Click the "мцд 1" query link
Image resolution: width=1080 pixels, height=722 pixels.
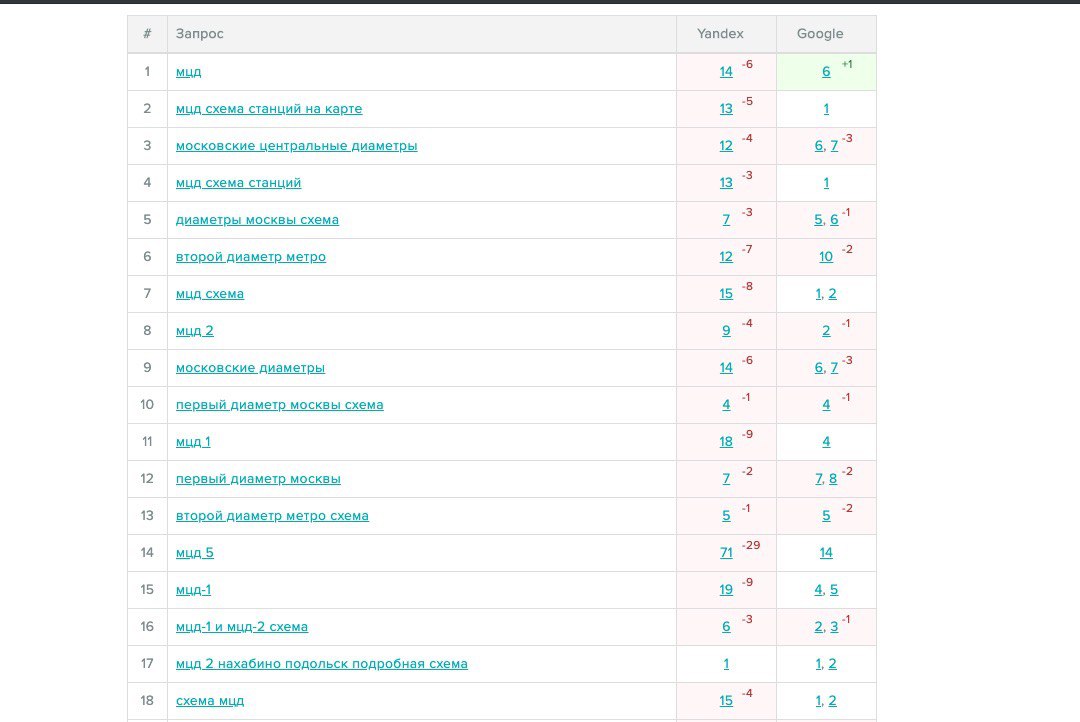[193, 442]
